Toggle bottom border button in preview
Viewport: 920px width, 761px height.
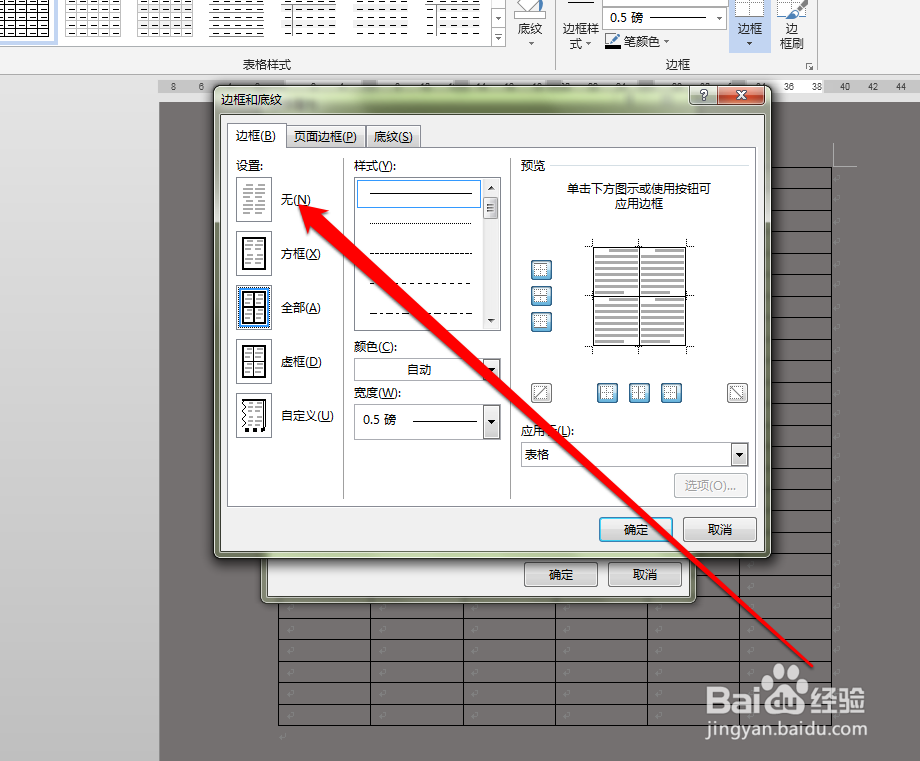click(x=541, y=322)
